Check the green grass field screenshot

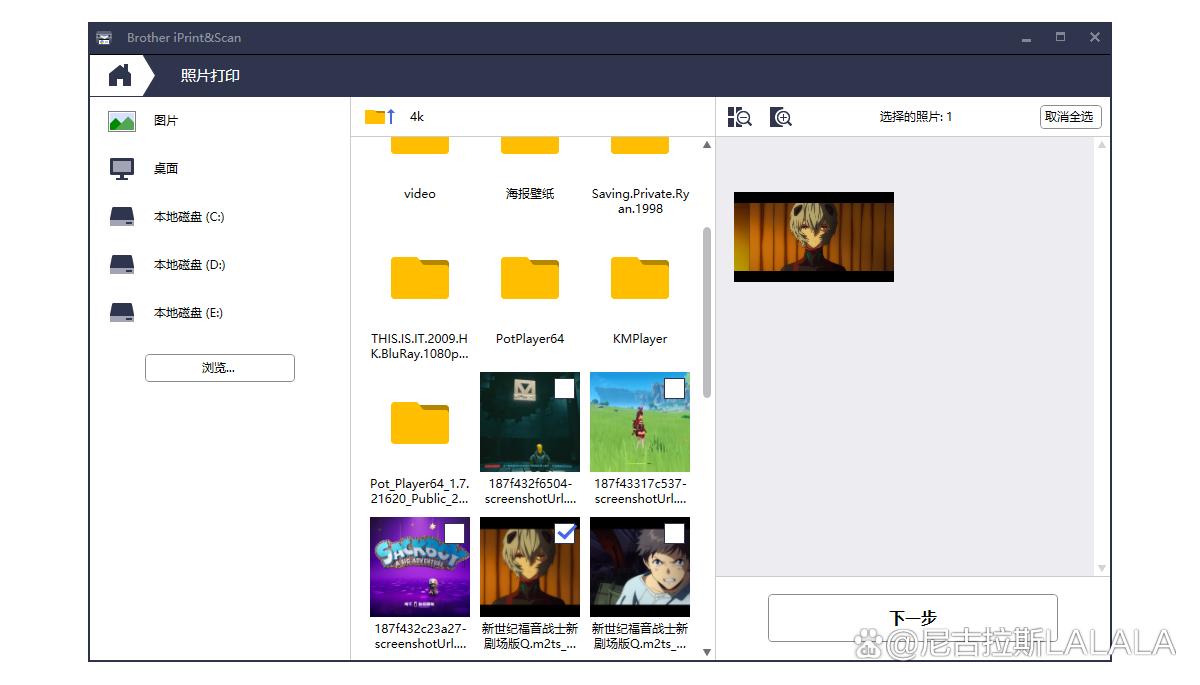pyautogui.click(x=674, y=388)
